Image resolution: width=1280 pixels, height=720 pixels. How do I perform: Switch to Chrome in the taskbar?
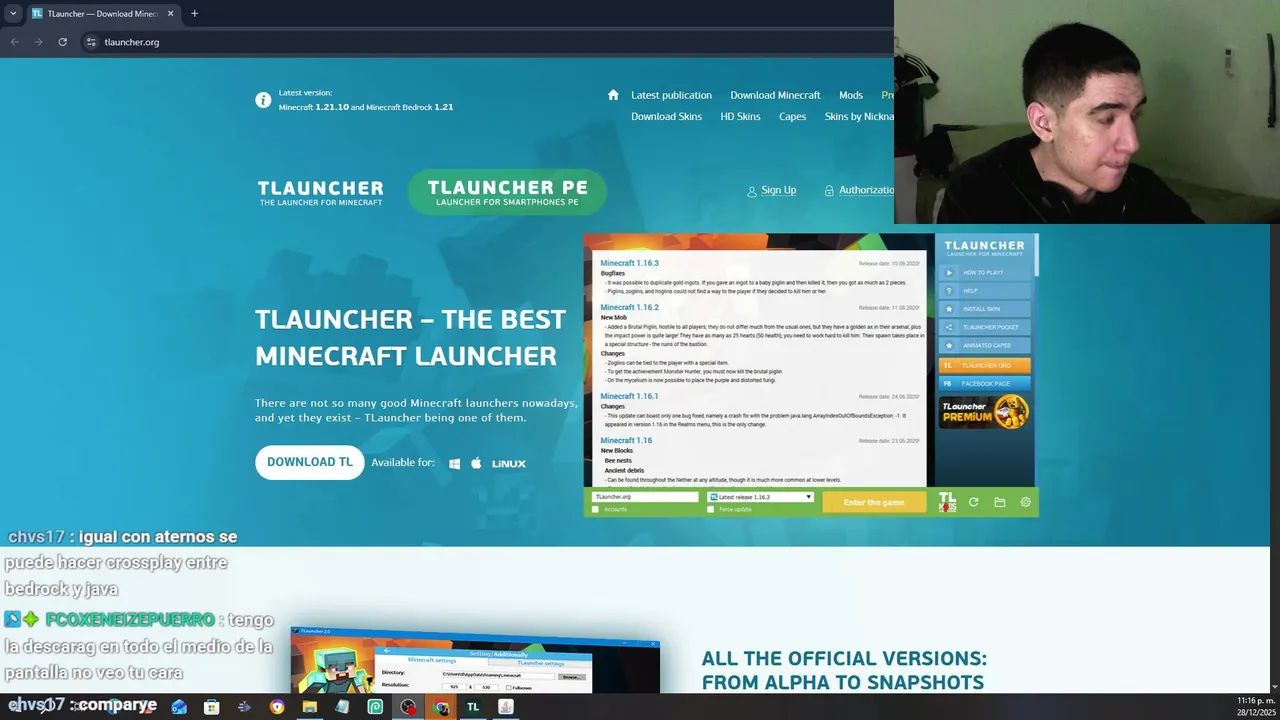[441, 707]
